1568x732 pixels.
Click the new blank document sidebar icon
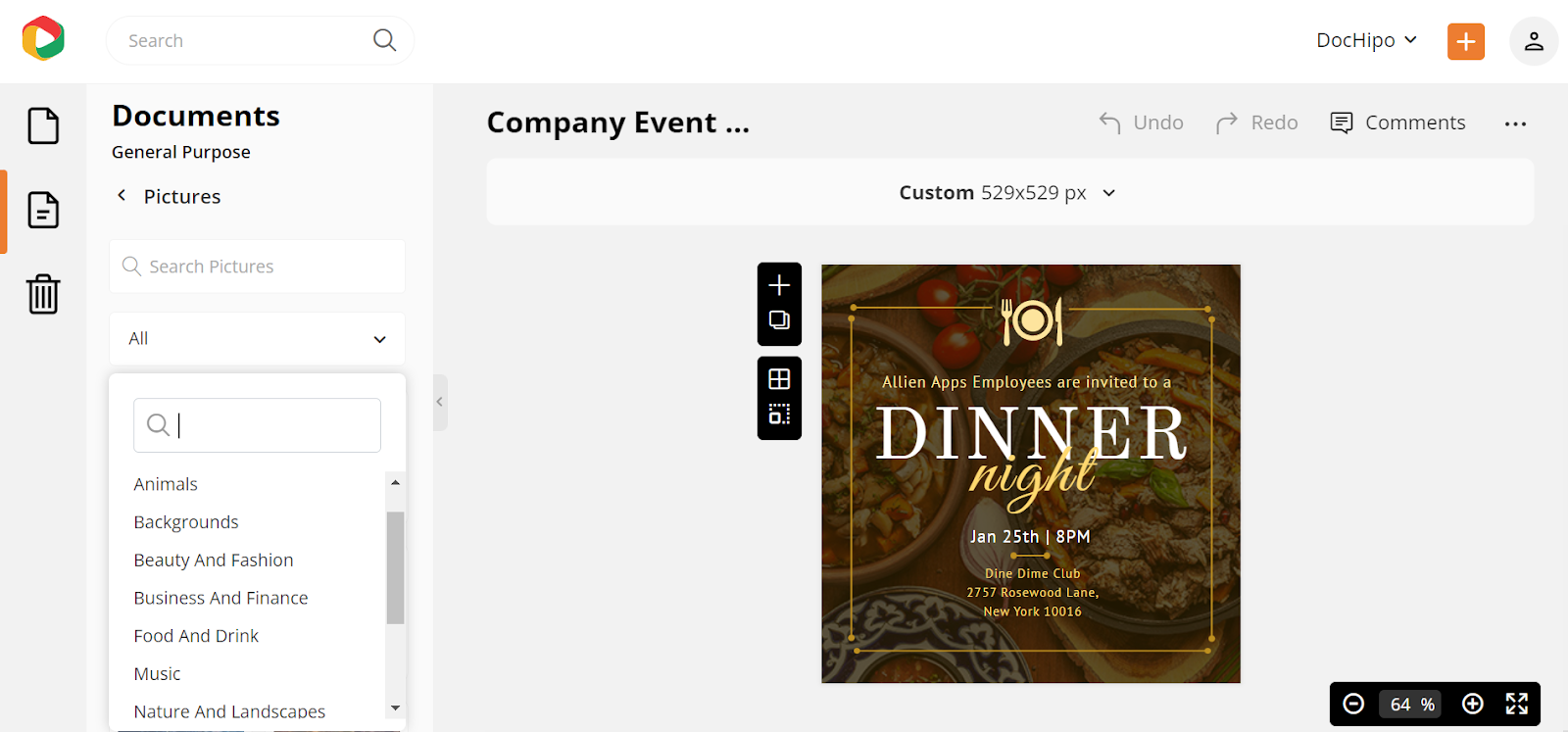coord(43,125)
